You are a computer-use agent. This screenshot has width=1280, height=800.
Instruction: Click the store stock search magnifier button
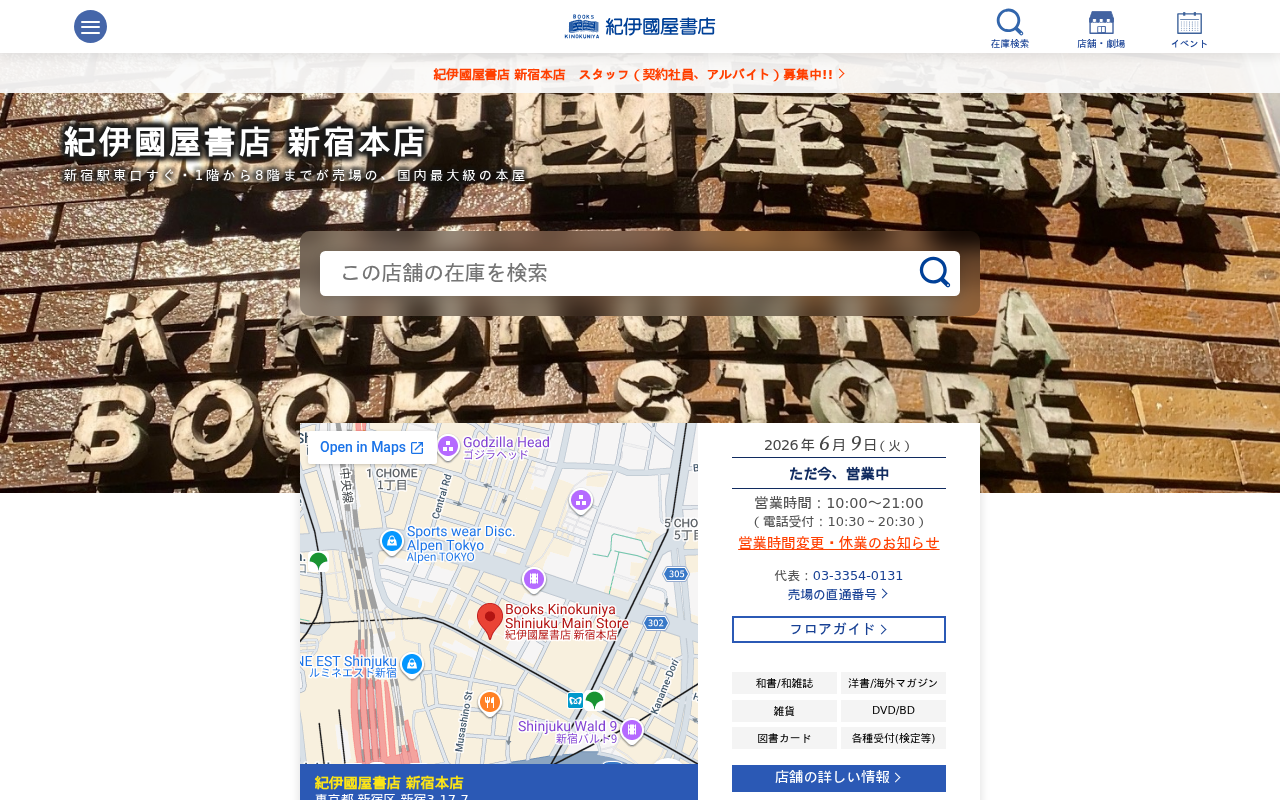point(935,272)
